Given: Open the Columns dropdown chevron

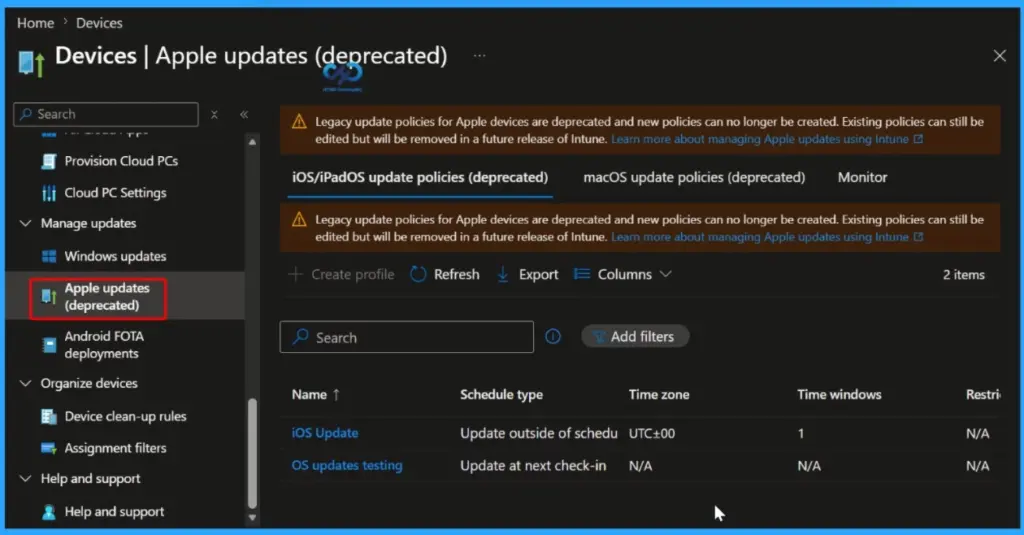Looking at the screenshot, I should [665, 274].
